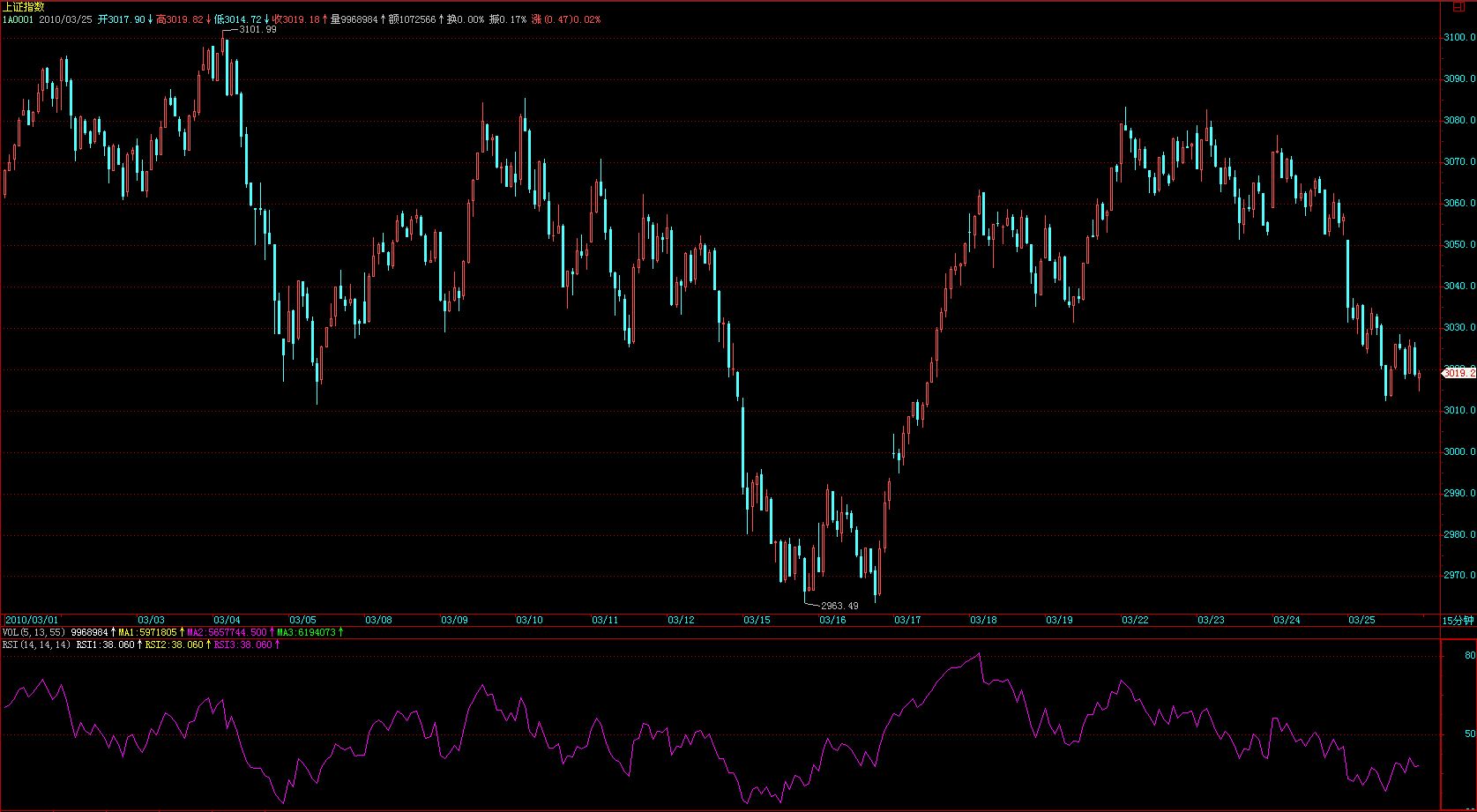Image resolution: width=1477 pixels, height=812 pixels.
Task: Click the RSI axis label 80
Action: click(x=1470, y=656)
